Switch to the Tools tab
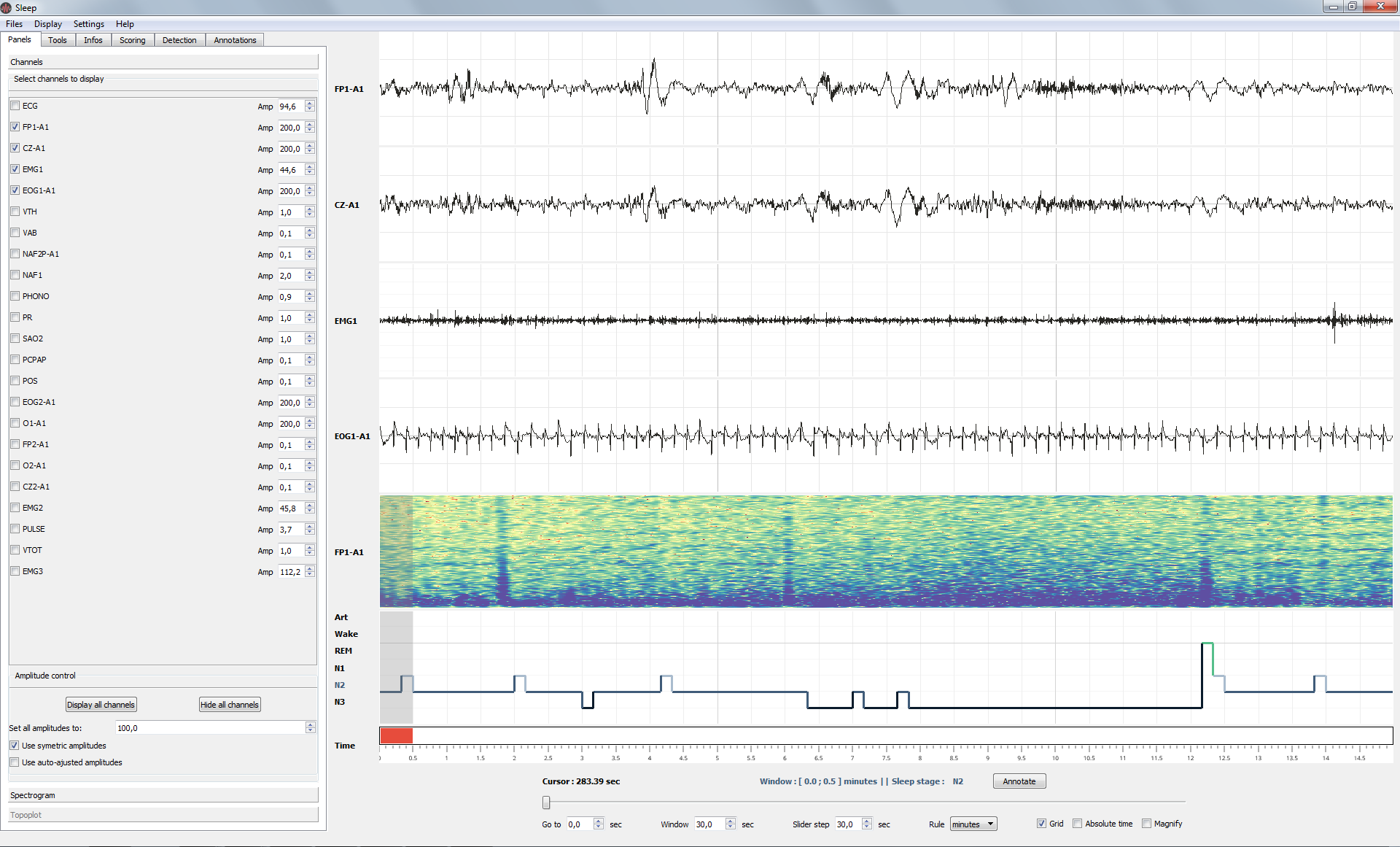This screenshot has height=847, width=1400. coord(58,40)
